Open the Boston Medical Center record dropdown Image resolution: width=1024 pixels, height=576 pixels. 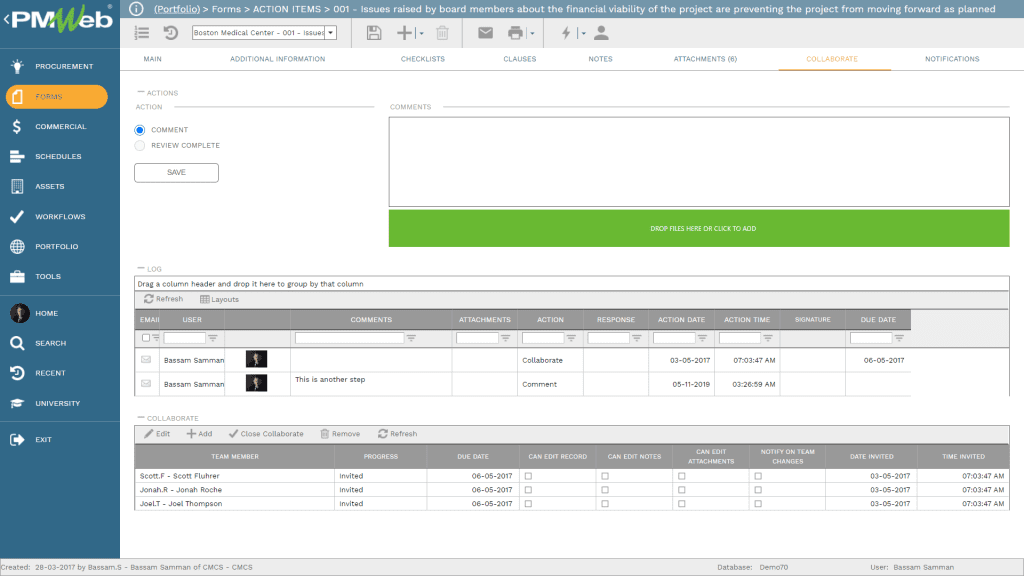click(x=330, y=32)
